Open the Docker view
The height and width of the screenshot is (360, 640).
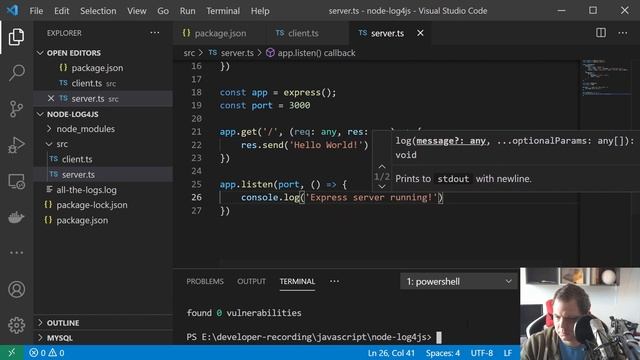click(16, 217)
